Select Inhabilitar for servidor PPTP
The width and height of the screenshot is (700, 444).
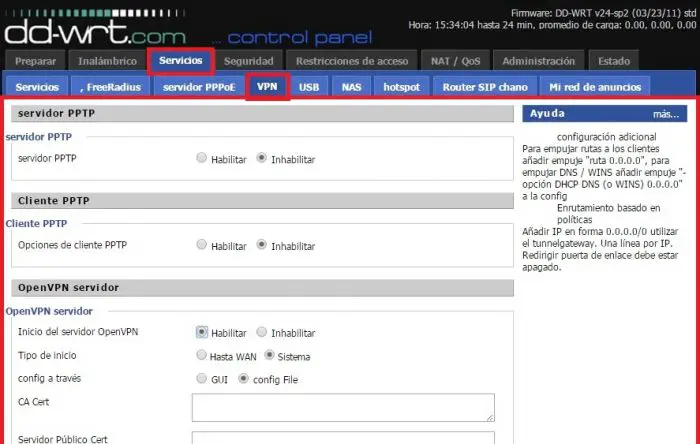click(262, 158)
